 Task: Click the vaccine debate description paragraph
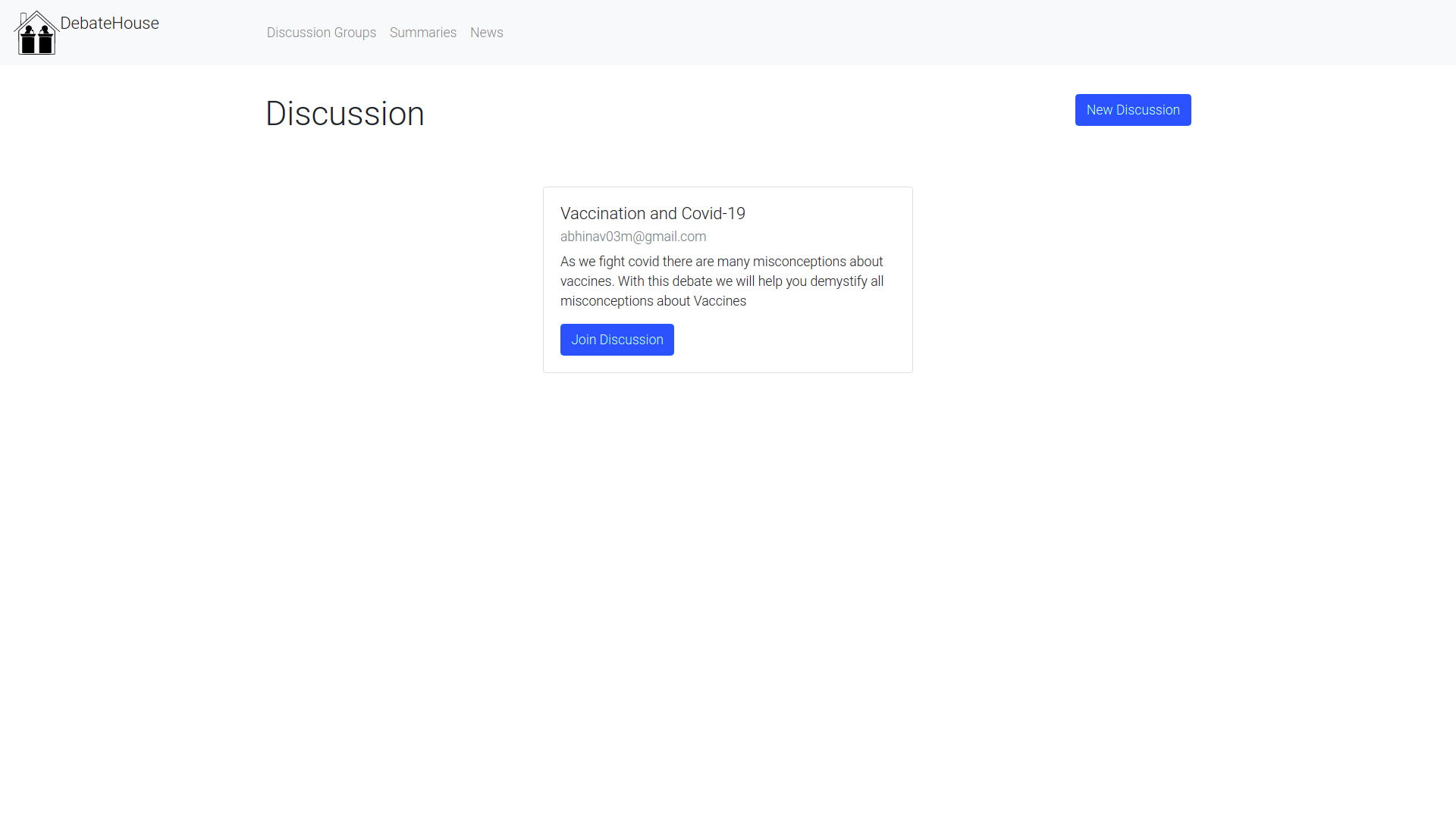pos(721,281)
